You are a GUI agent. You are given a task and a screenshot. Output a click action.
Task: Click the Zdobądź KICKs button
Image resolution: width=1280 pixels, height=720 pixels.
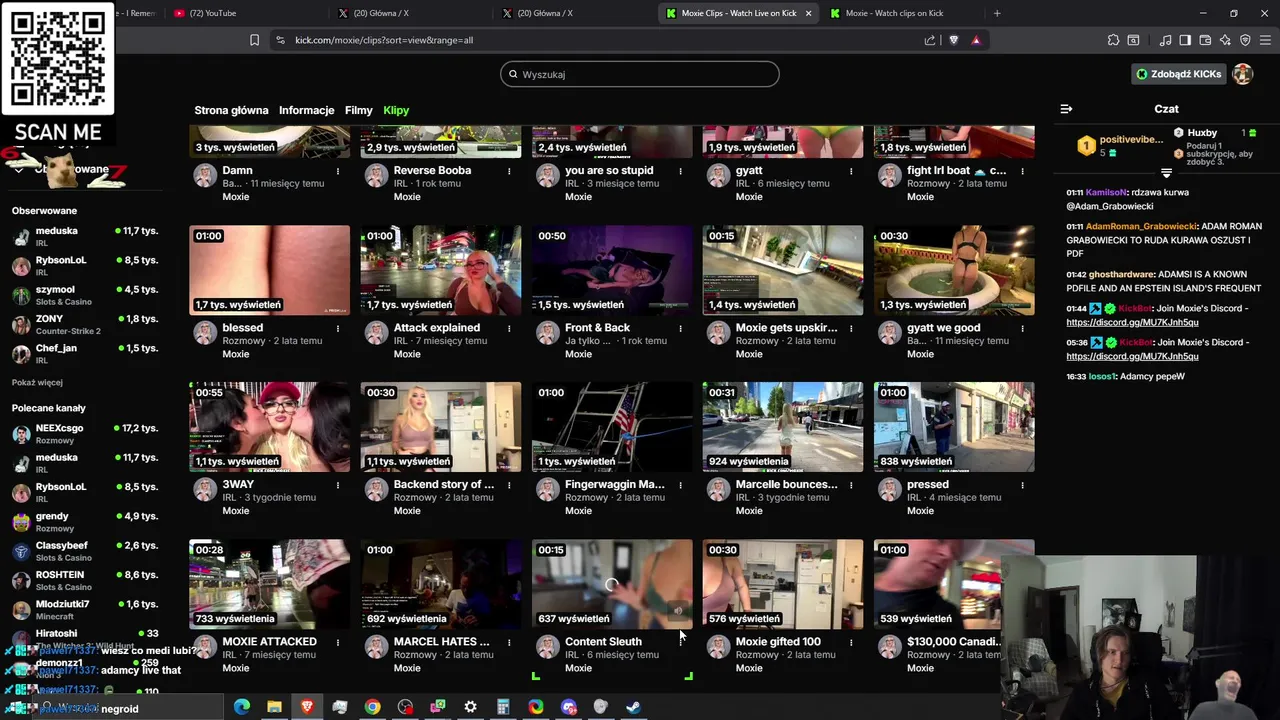pyautogui.click(x=1178, y=74)
